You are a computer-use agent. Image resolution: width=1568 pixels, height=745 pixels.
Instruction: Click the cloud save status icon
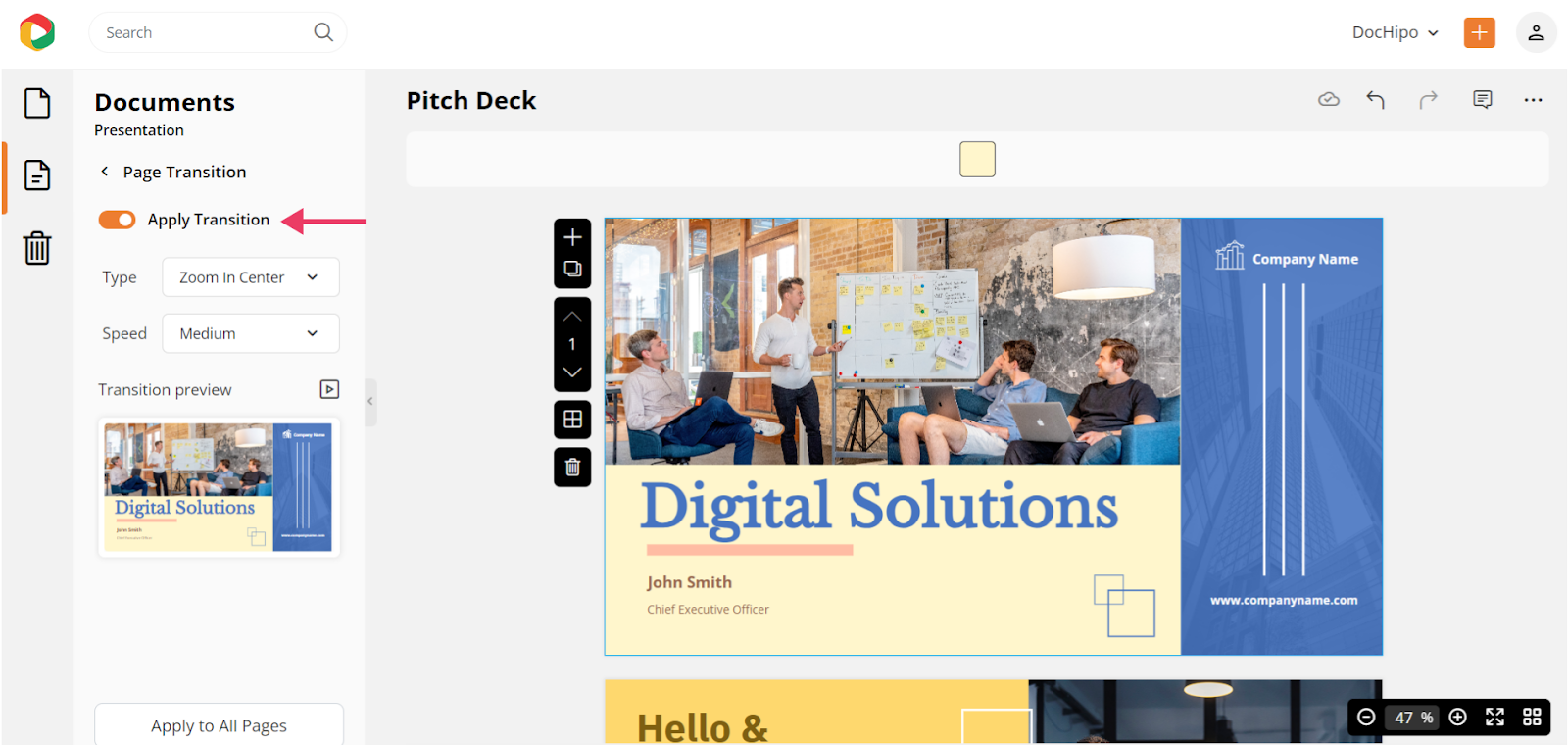(x=1329, y=99)
